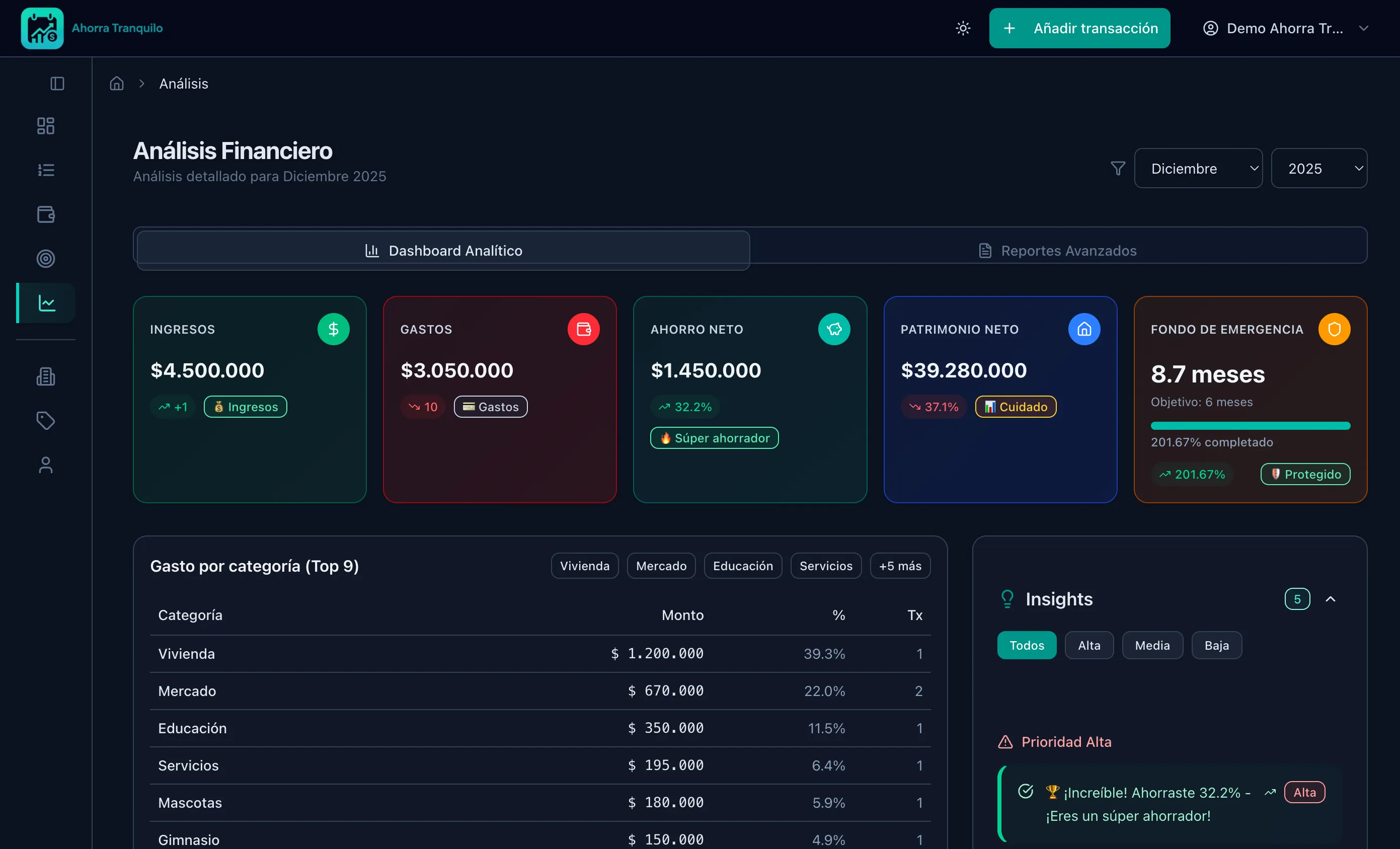Select the Media insights filter
The width and height of the screenshot is (1400, 849).
[1152, 645]
